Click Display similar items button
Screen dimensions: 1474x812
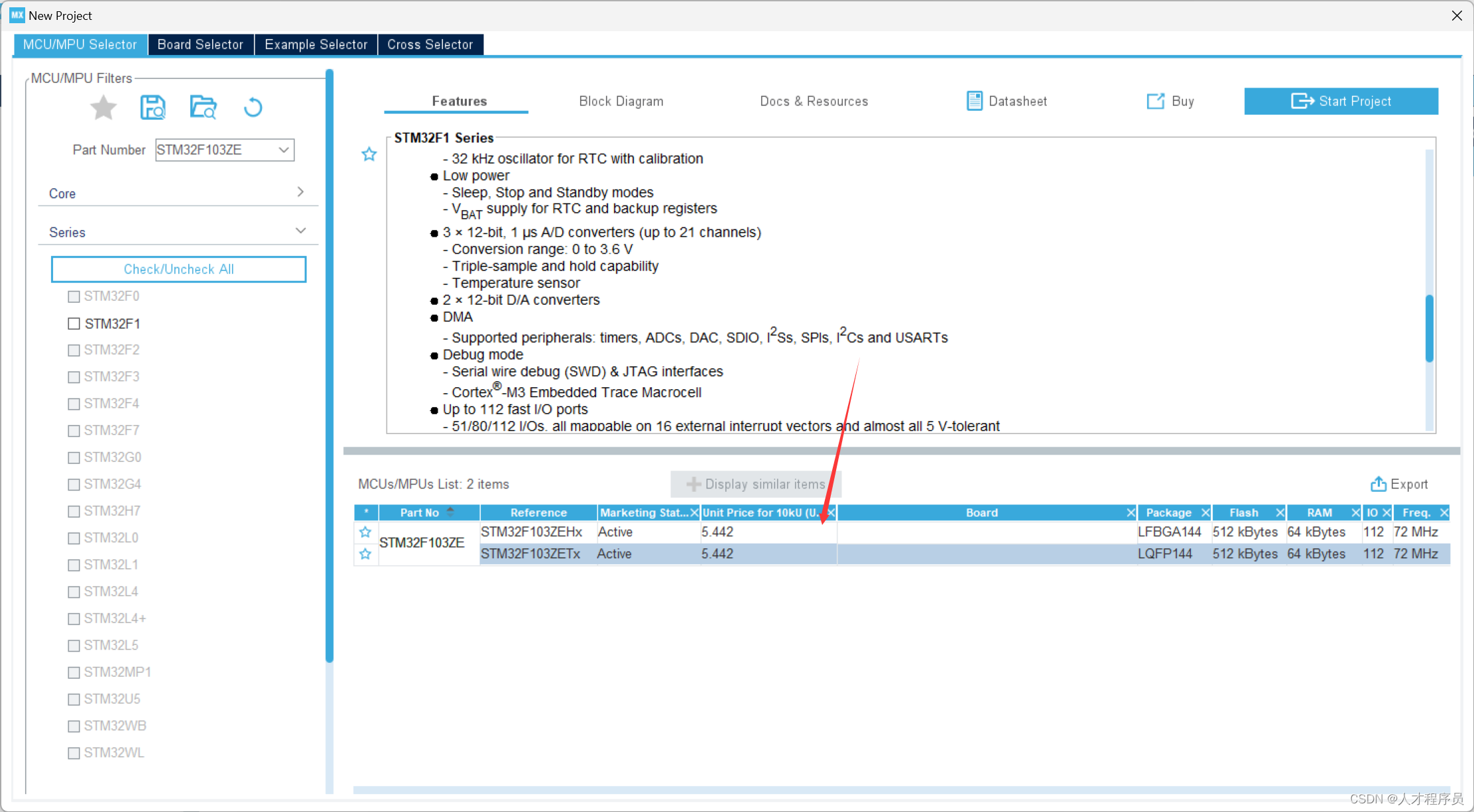coord(756,484)
